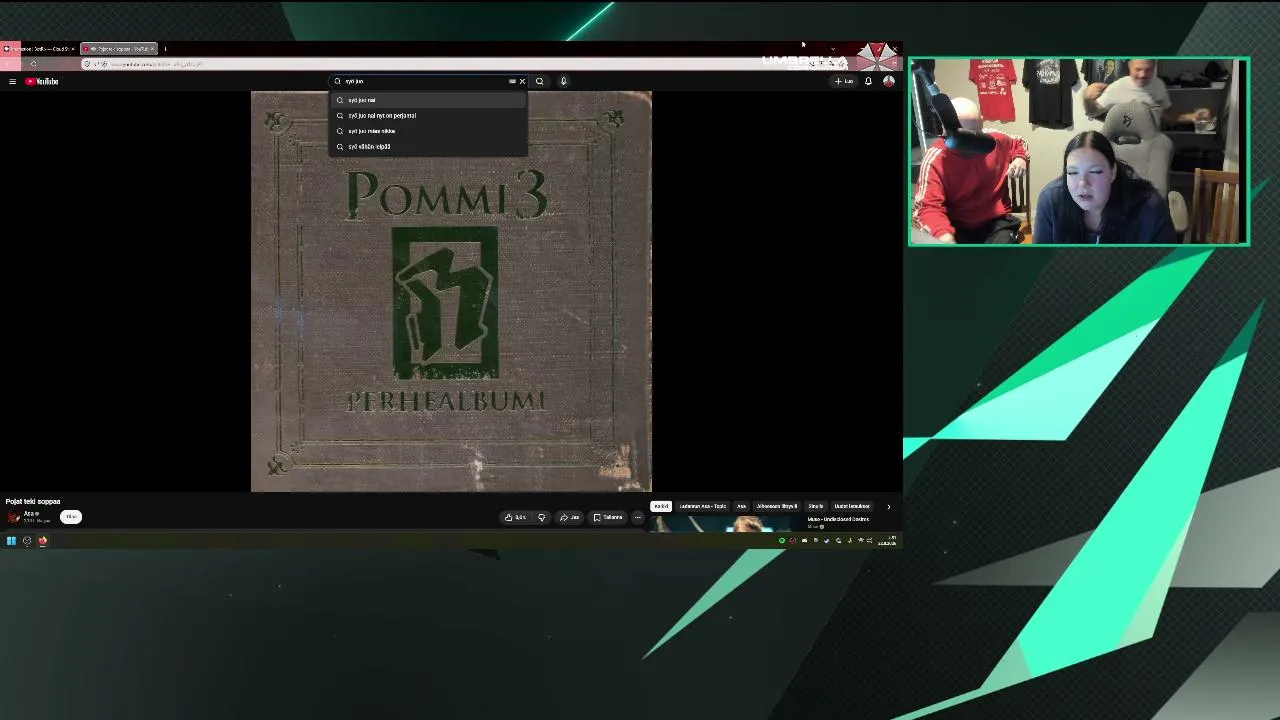Select the "Sinulle" filter chip
The height and width of the screenshot is (720, 1280).
[x=816, y=506]
